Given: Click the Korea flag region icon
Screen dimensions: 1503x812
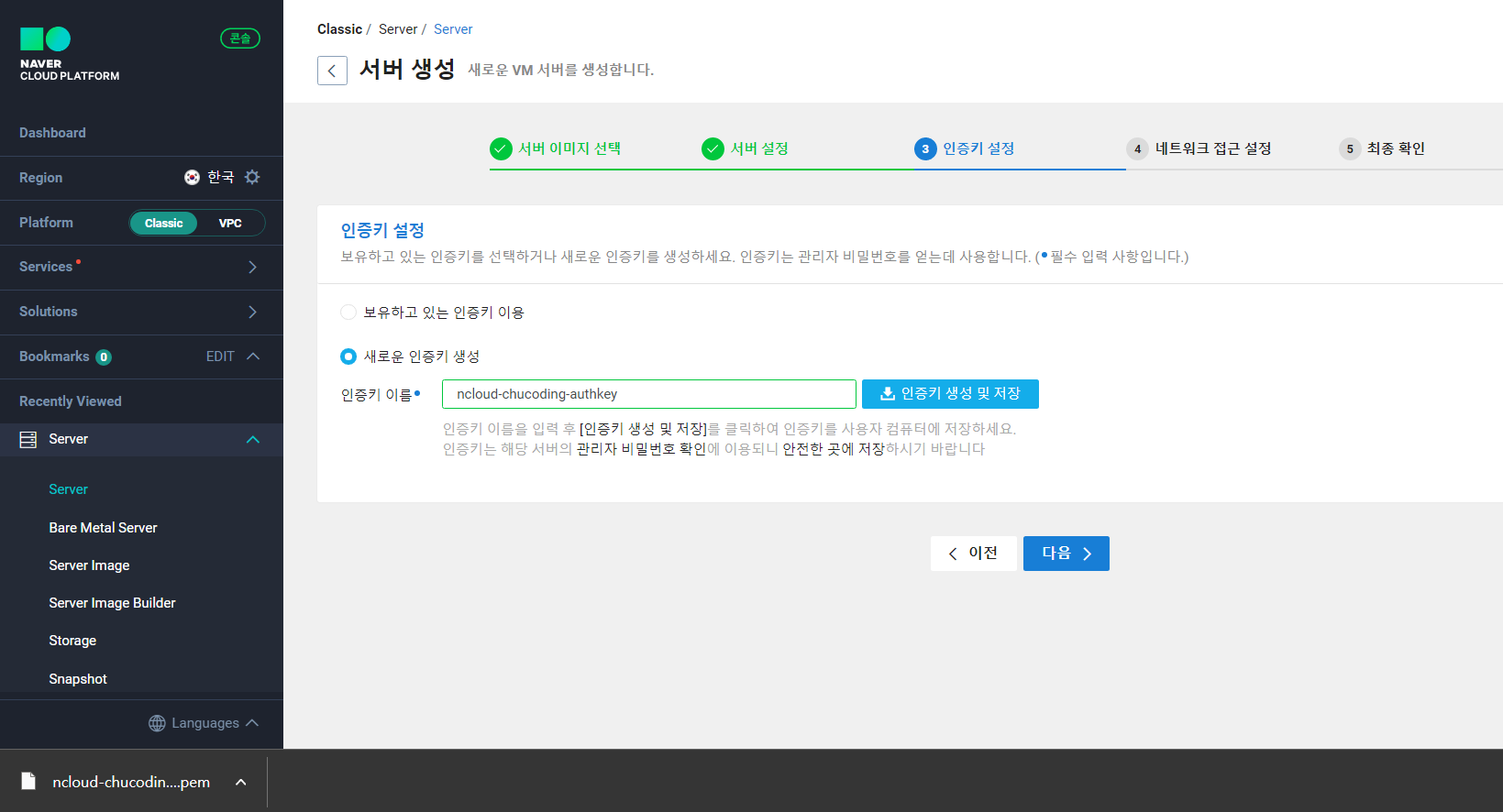Looking at the screenshot, I should tap(192, 177).
